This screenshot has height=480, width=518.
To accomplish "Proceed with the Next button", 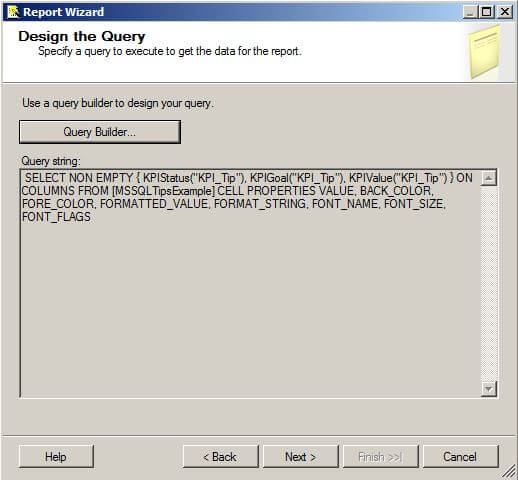I will tap(301, 456).
